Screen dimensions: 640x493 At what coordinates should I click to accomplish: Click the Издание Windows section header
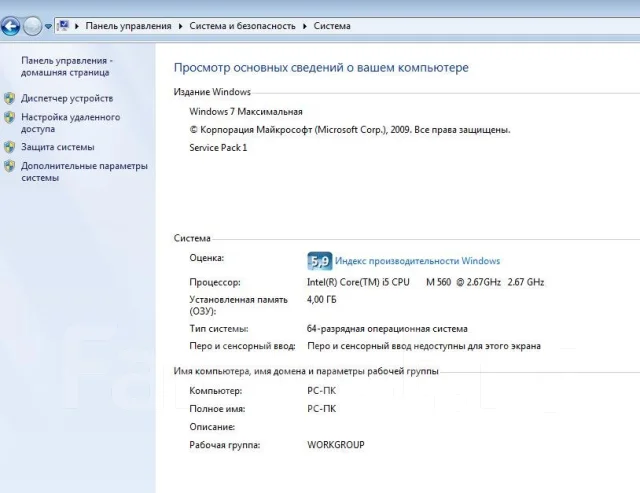tap(212, 92)
